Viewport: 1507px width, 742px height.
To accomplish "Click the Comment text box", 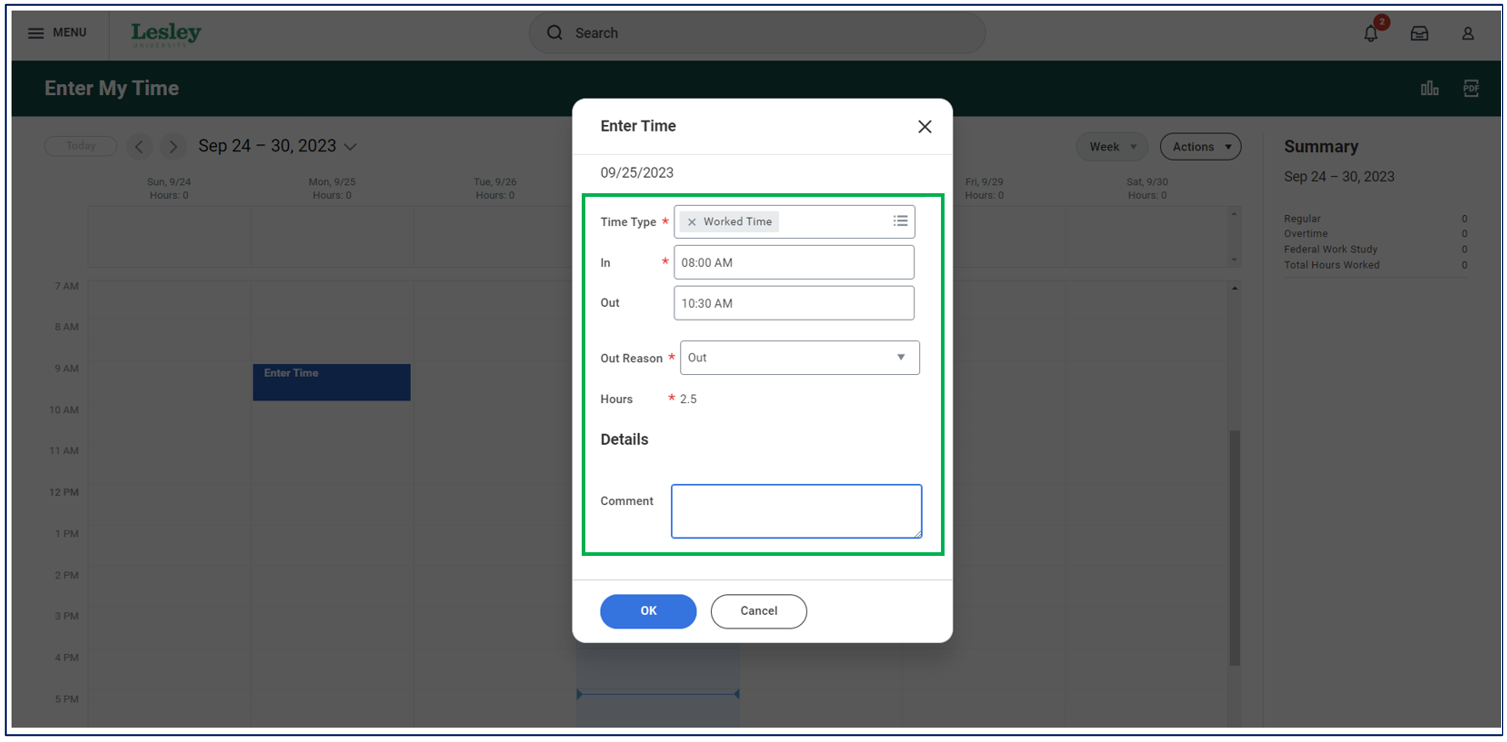I will pos(796,511).
